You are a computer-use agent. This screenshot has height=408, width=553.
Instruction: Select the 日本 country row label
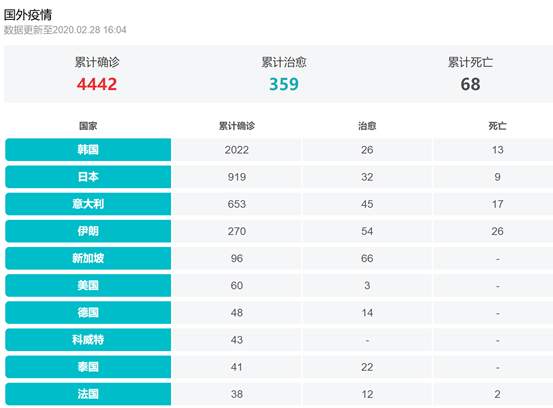[88, 177]
